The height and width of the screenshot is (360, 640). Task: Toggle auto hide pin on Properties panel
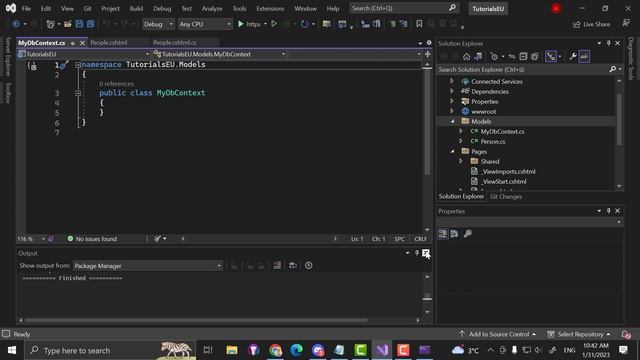pos(609,211)
